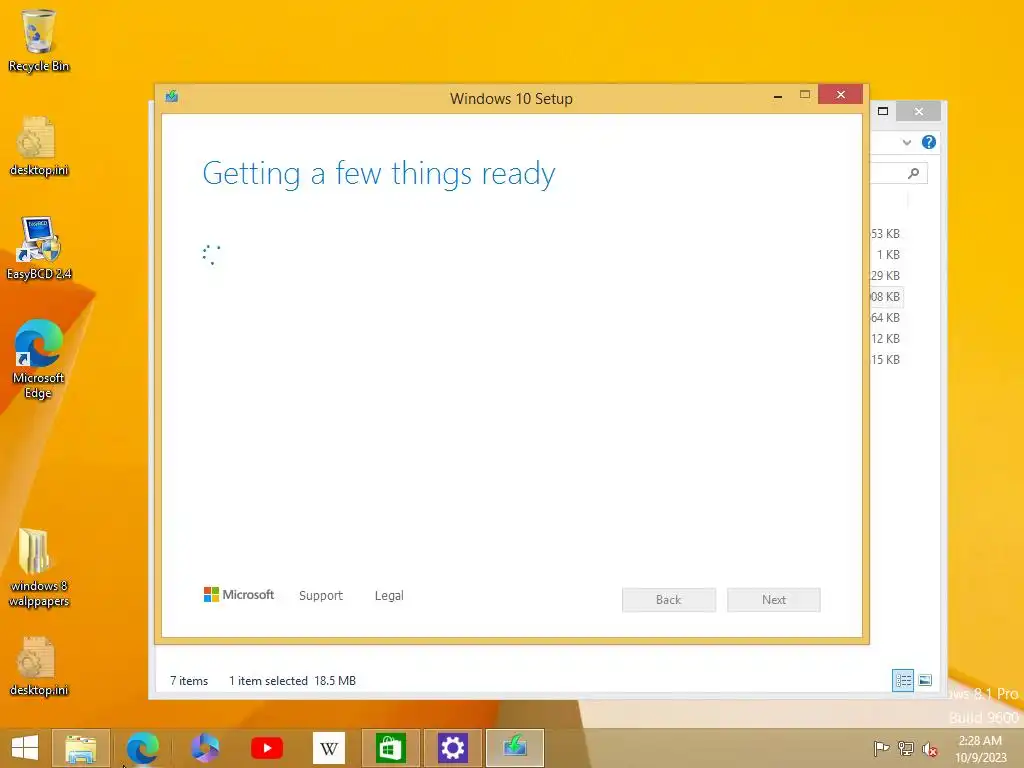This screenshot has height=768, width=1024.
Task: Open PC settings gear on taskbar
Action: 453,748
